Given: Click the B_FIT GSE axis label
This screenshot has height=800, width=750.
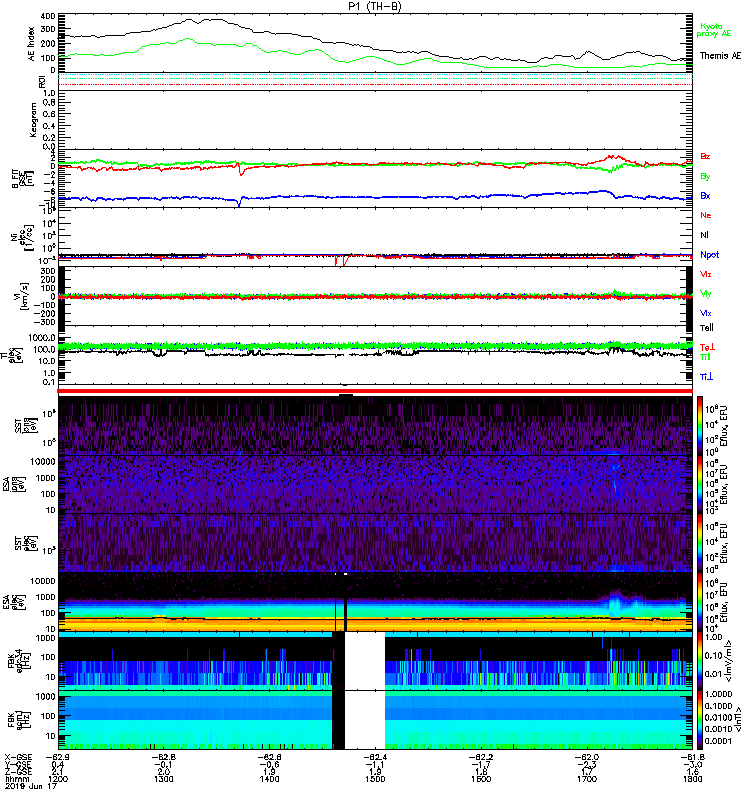Looking at the screenshot, I should click(x=23, y=179).
